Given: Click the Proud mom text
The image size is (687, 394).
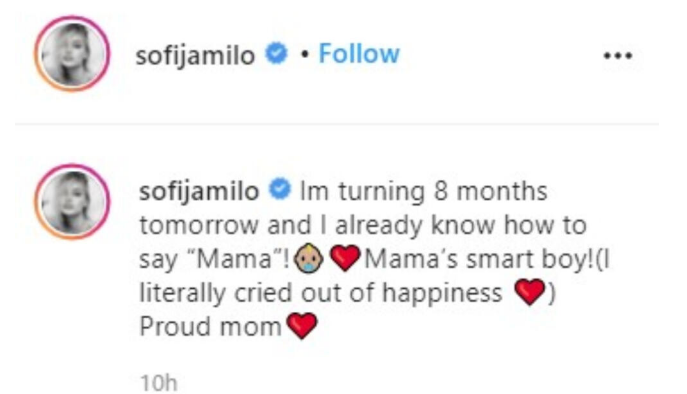Looking at the screenshot, I should click(x=210, y=327).
